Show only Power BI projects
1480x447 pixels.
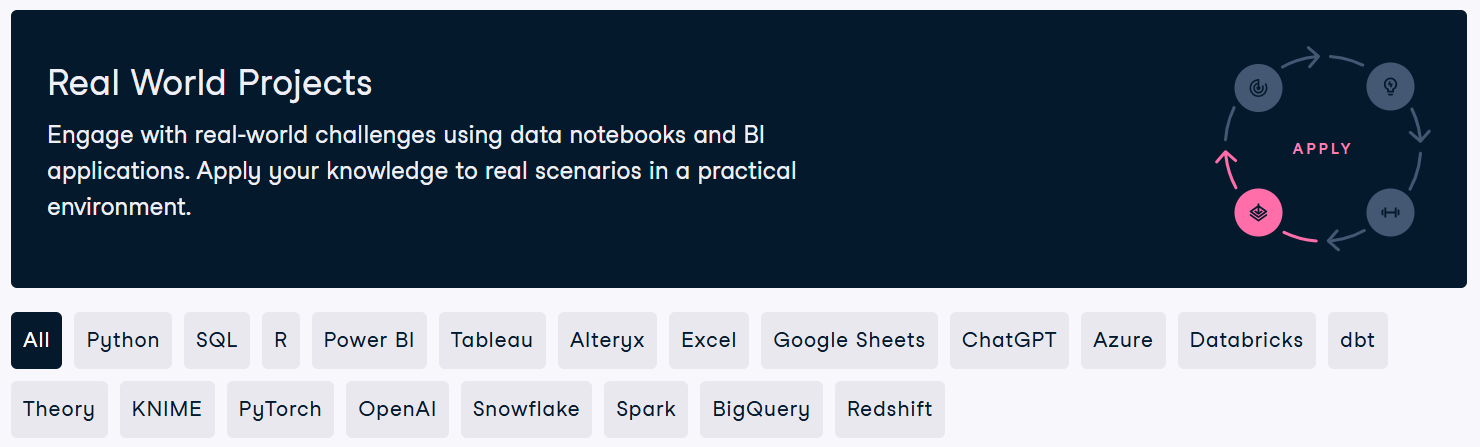click(x=369, y=340)
